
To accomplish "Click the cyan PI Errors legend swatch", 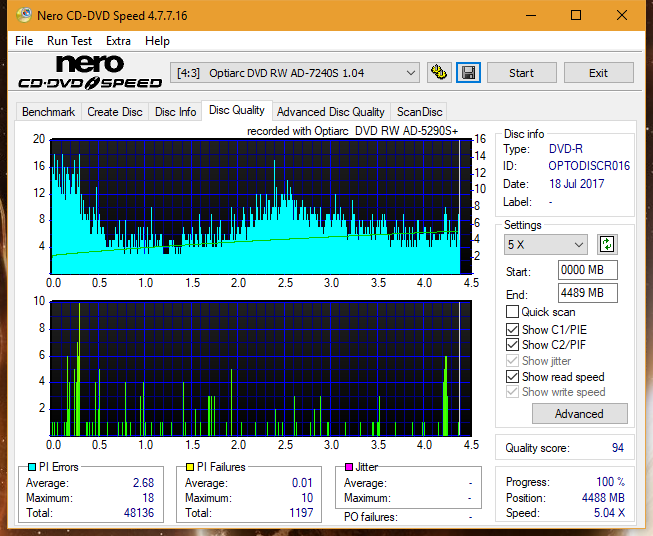I will pos(31,467).
